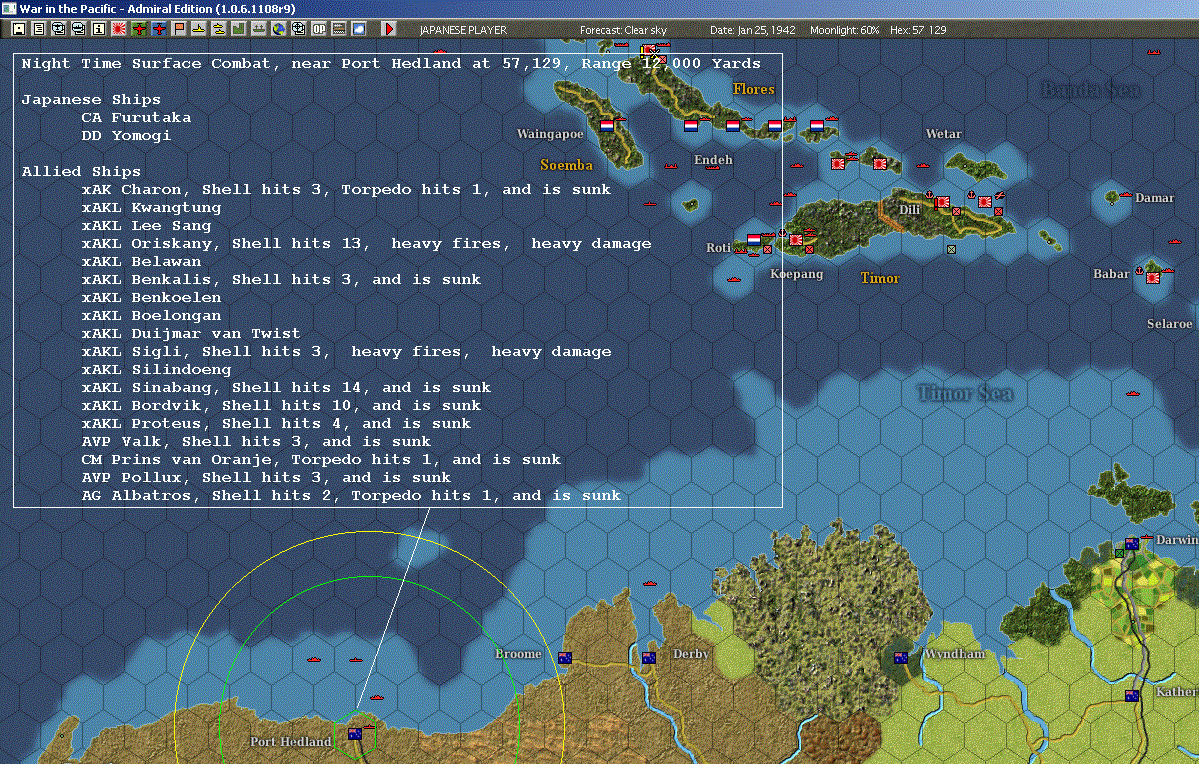
Task: Open the OP operations report icon
Action: pos(319,29)
